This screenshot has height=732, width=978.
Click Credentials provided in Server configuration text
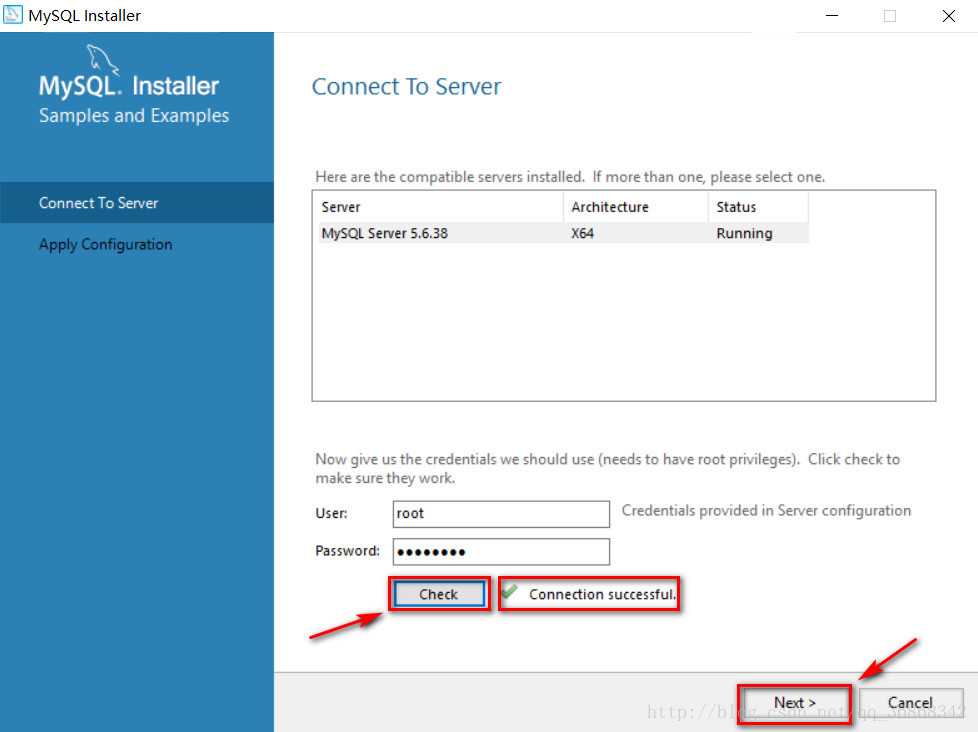(x=766, y=511)
